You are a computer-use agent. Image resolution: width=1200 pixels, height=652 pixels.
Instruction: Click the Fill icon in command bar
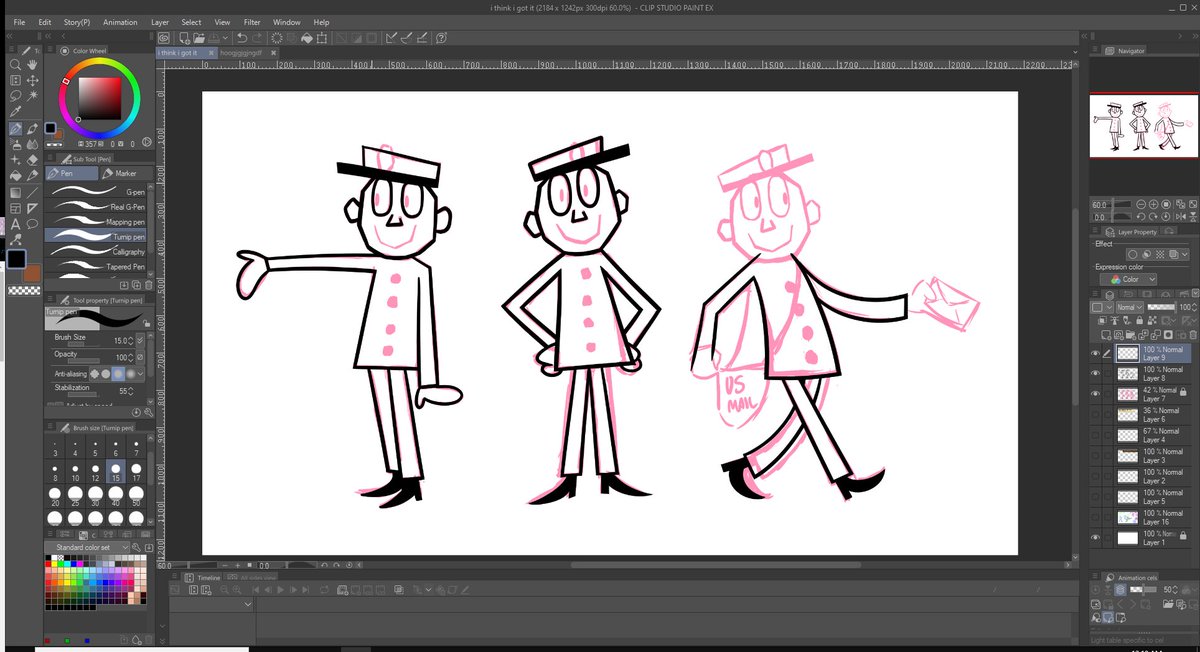[x=309, y=37]
